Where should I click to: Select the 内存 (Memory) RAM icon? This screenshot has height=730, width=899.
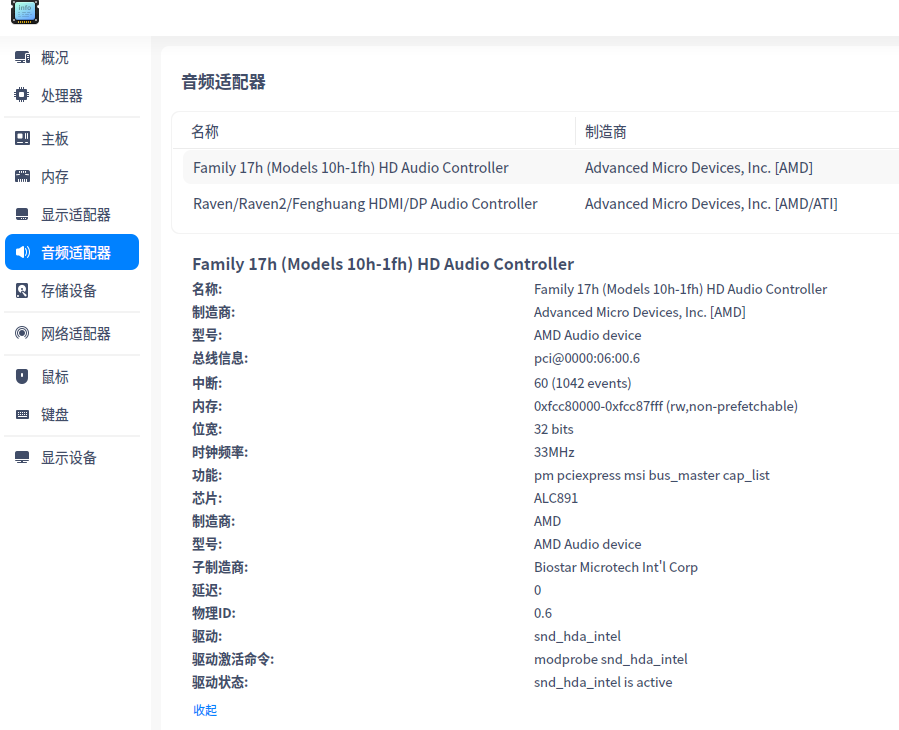(x=22, y=175)
